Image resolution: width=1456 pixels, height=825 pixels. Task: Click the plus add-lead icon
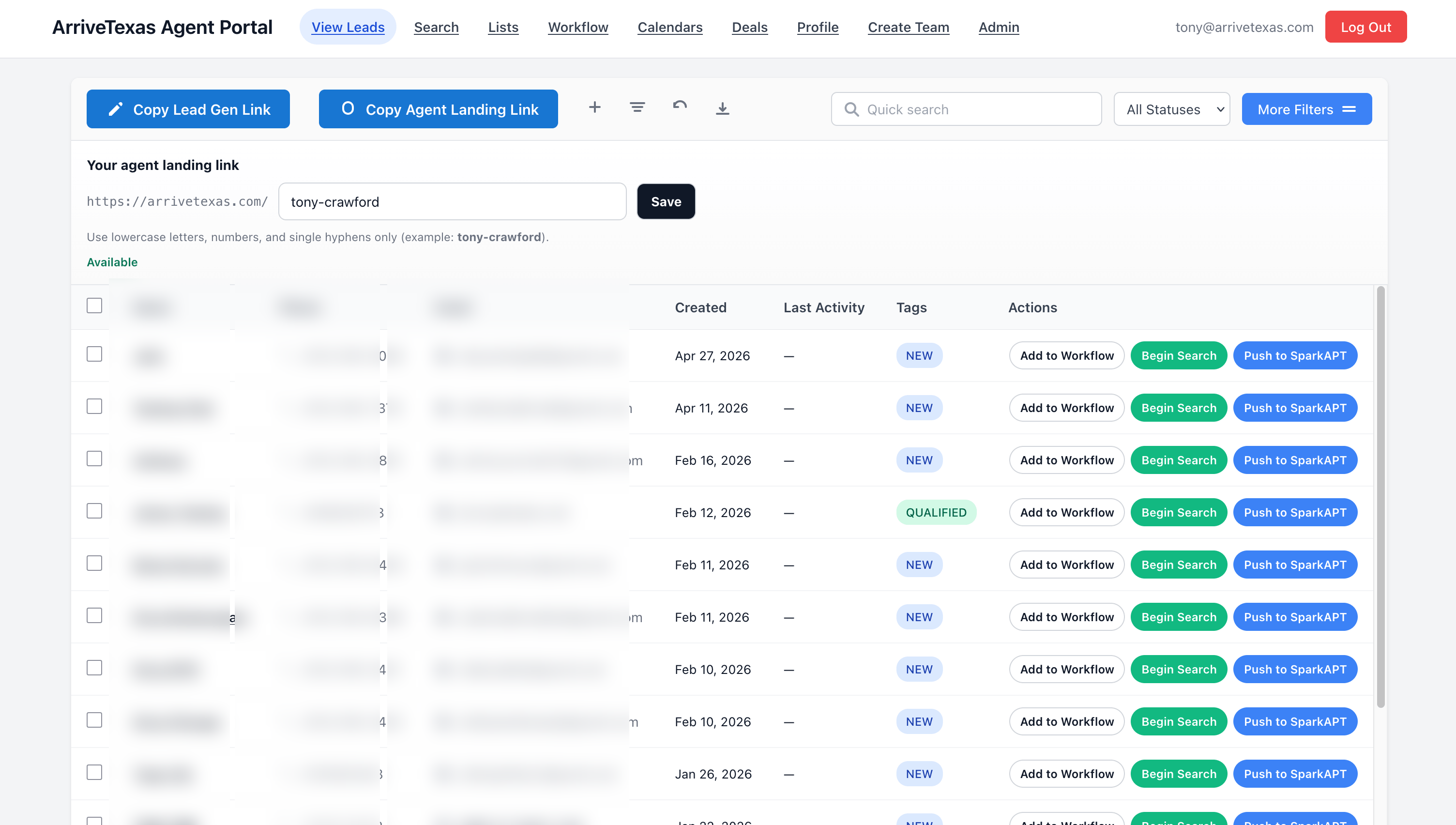[x=594, y=107]
